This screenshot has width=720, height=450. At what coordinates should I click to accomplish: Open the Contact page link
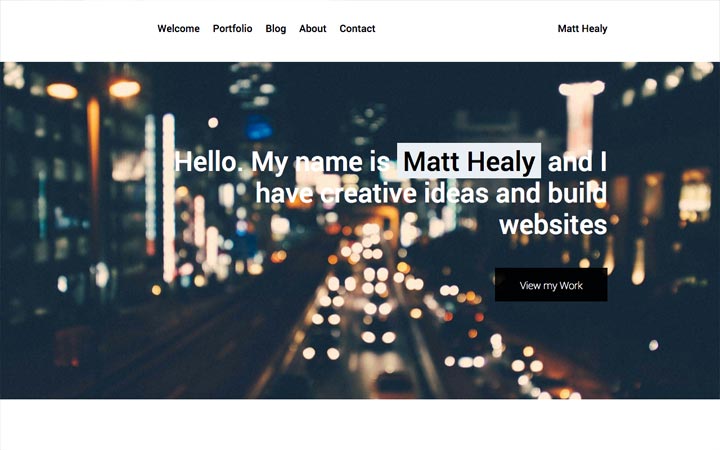(x=357, y=28)
